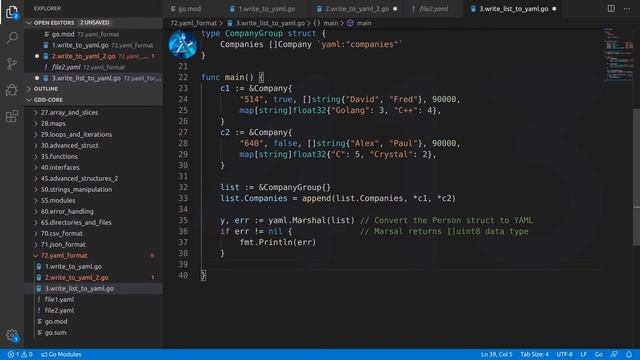Image resolution: width=640 pixels, height=360 pixels.
Task: Open go.mod in Open Editors list
Action: tap(94, 34)
